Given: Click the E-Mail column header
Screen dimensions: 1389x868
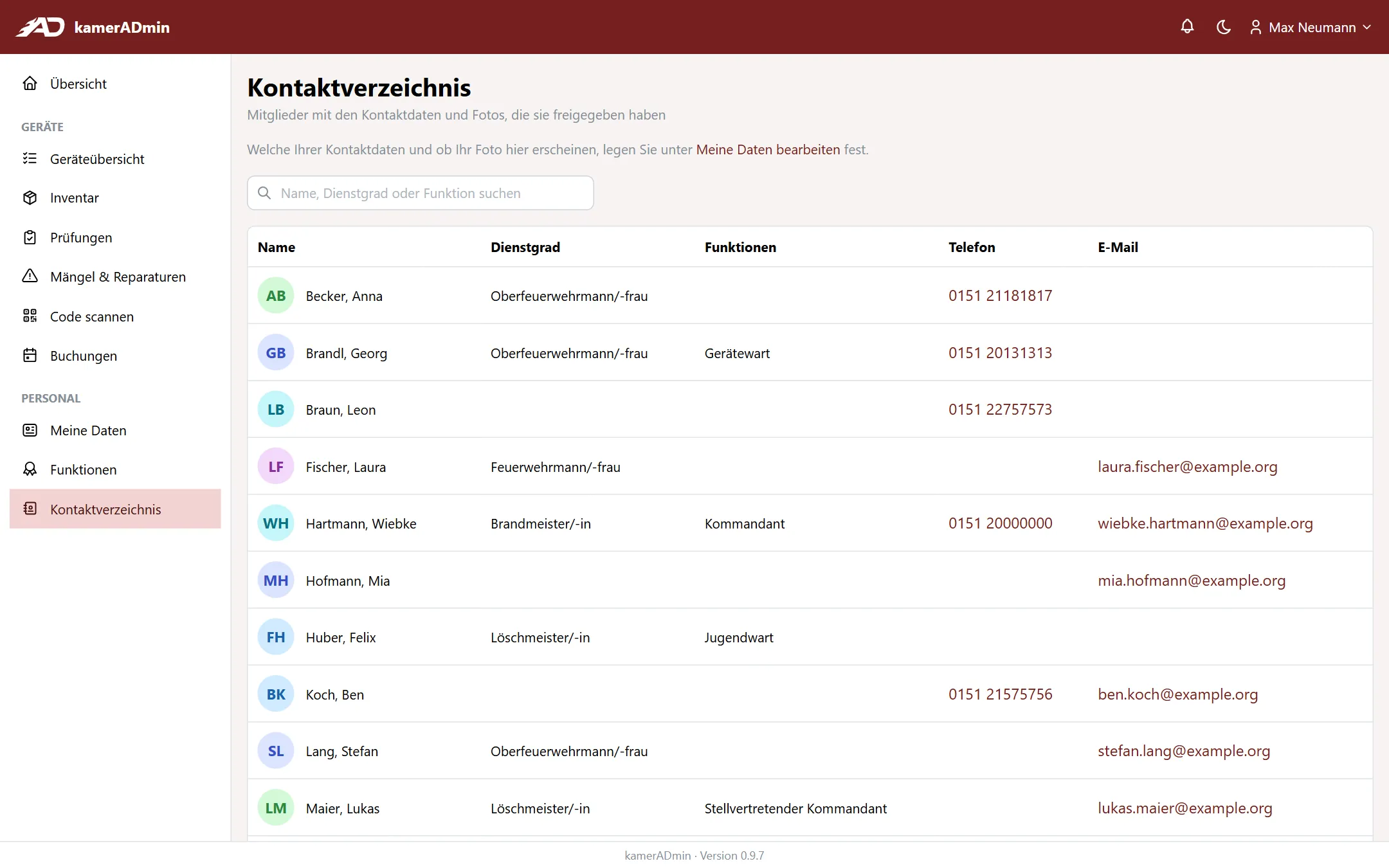Looking at the screenshot, I should (x=1118, y=247).
